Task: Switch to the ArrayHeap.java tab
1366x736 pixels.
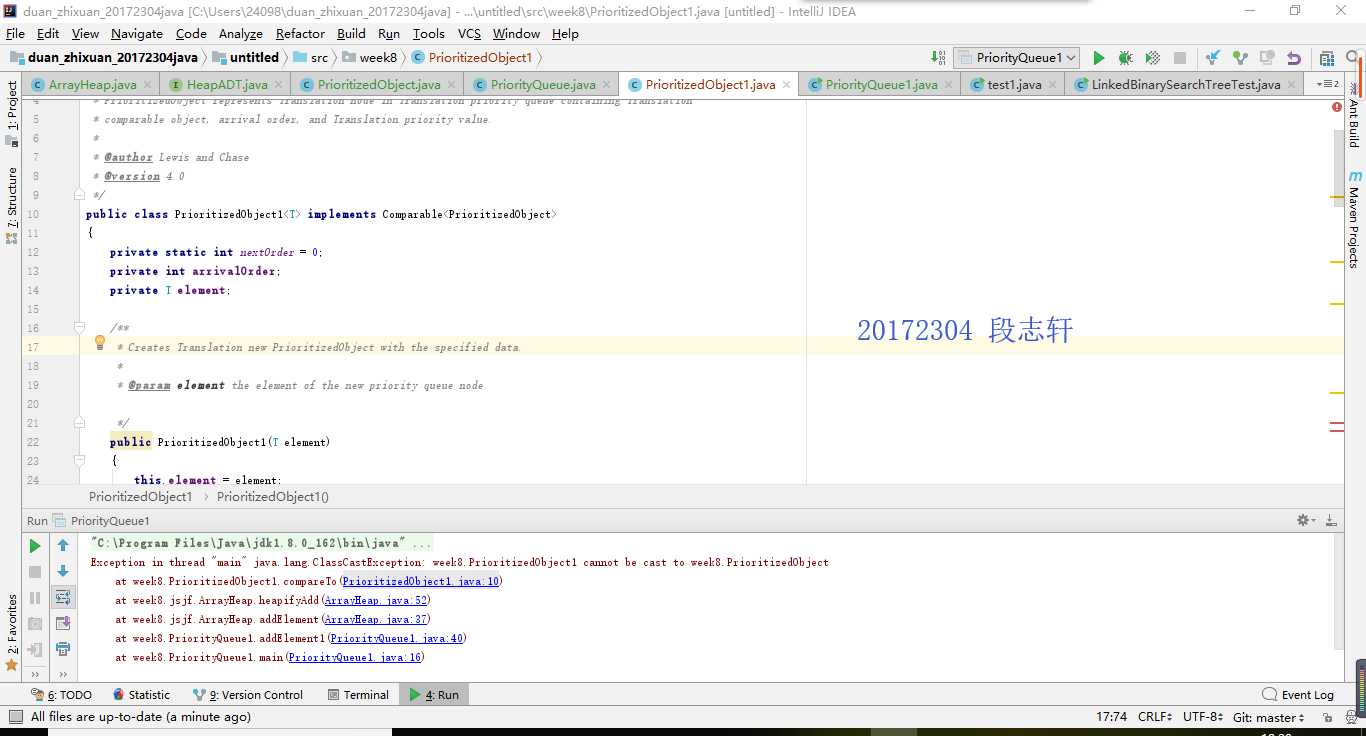Action: (x=93, y=84)
